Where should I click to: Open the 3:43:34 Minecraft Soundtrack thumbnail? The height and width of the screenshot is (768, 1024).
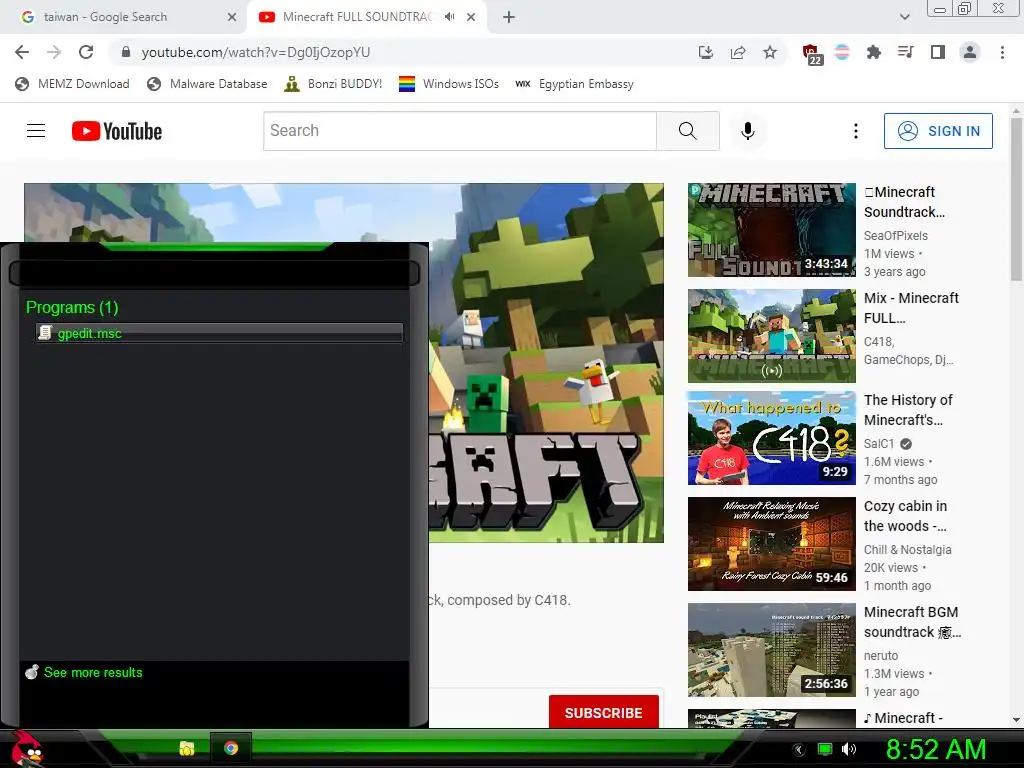click(x=771, y=230)
